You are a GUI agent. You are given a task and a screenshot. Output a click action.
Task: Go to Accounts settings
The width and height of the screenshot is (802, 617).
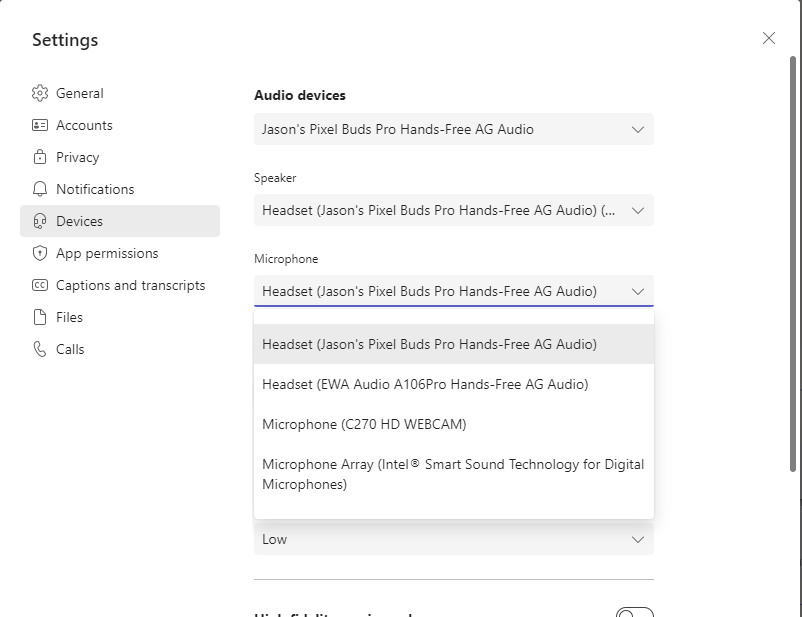[x=120, y=125]
